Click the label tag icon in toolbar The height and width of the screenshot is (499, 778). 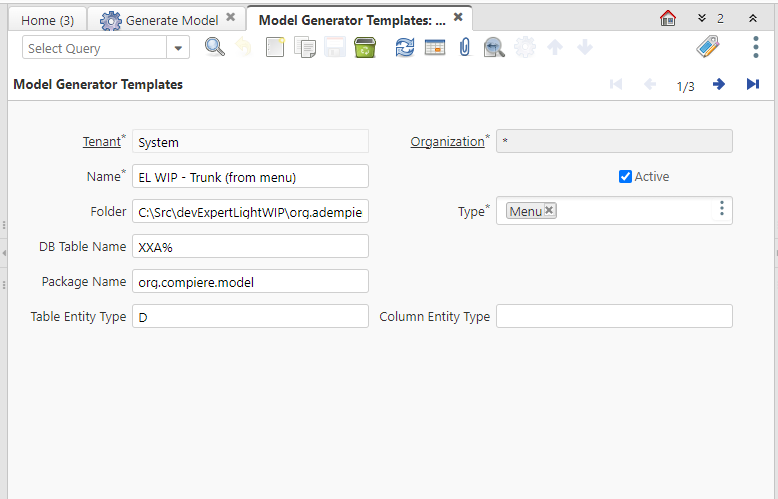(708, 47)
